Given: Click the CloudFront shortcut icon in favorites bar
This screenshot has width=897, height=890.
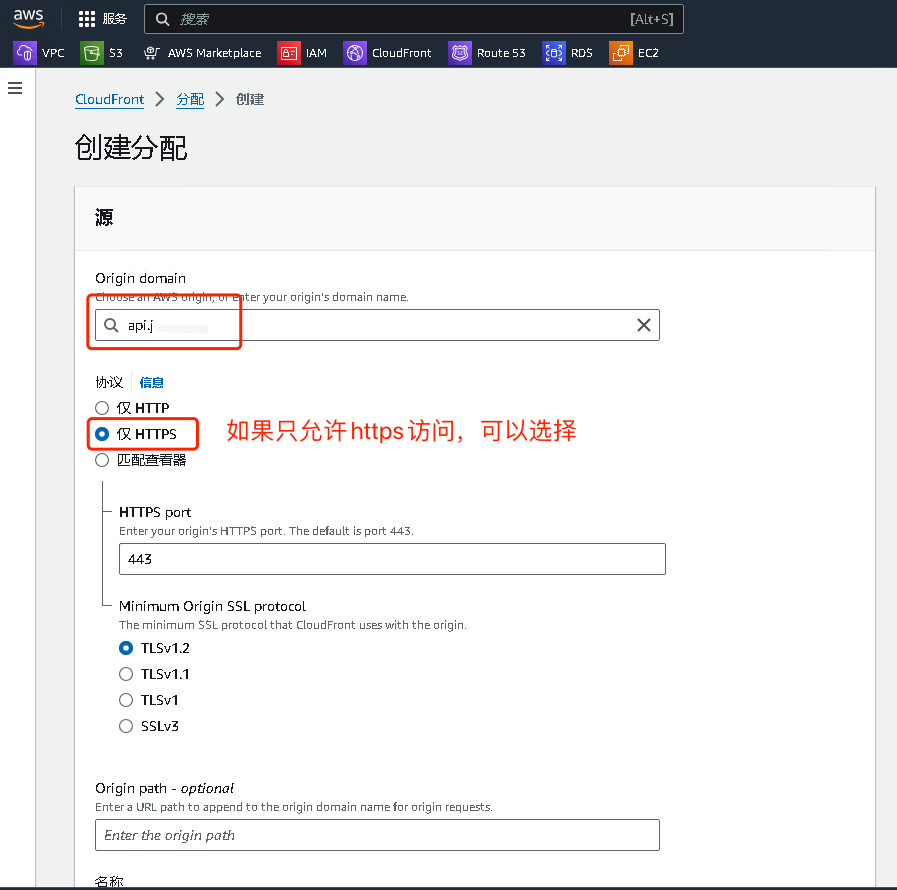Looking at the screenshot, I should (x=355, y=53).
